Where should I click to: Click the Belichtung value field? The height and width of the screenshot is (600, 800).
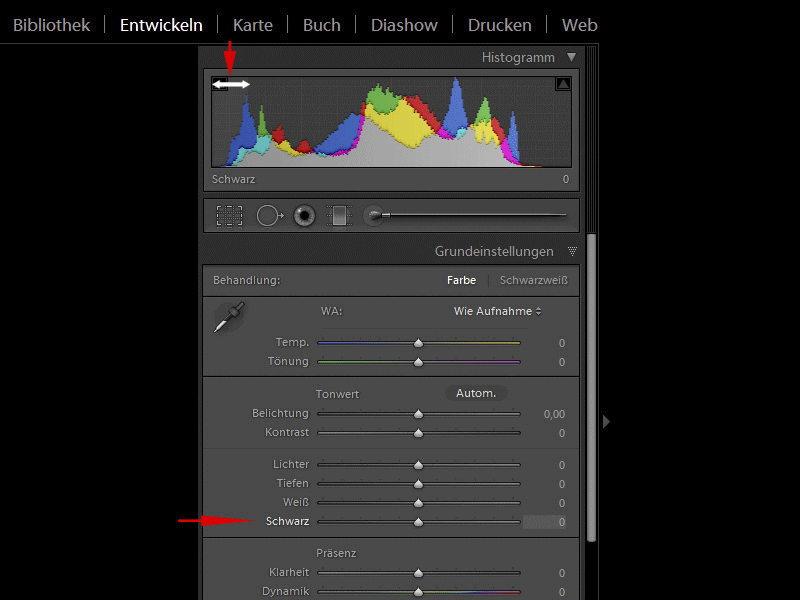tap(553, 414)
